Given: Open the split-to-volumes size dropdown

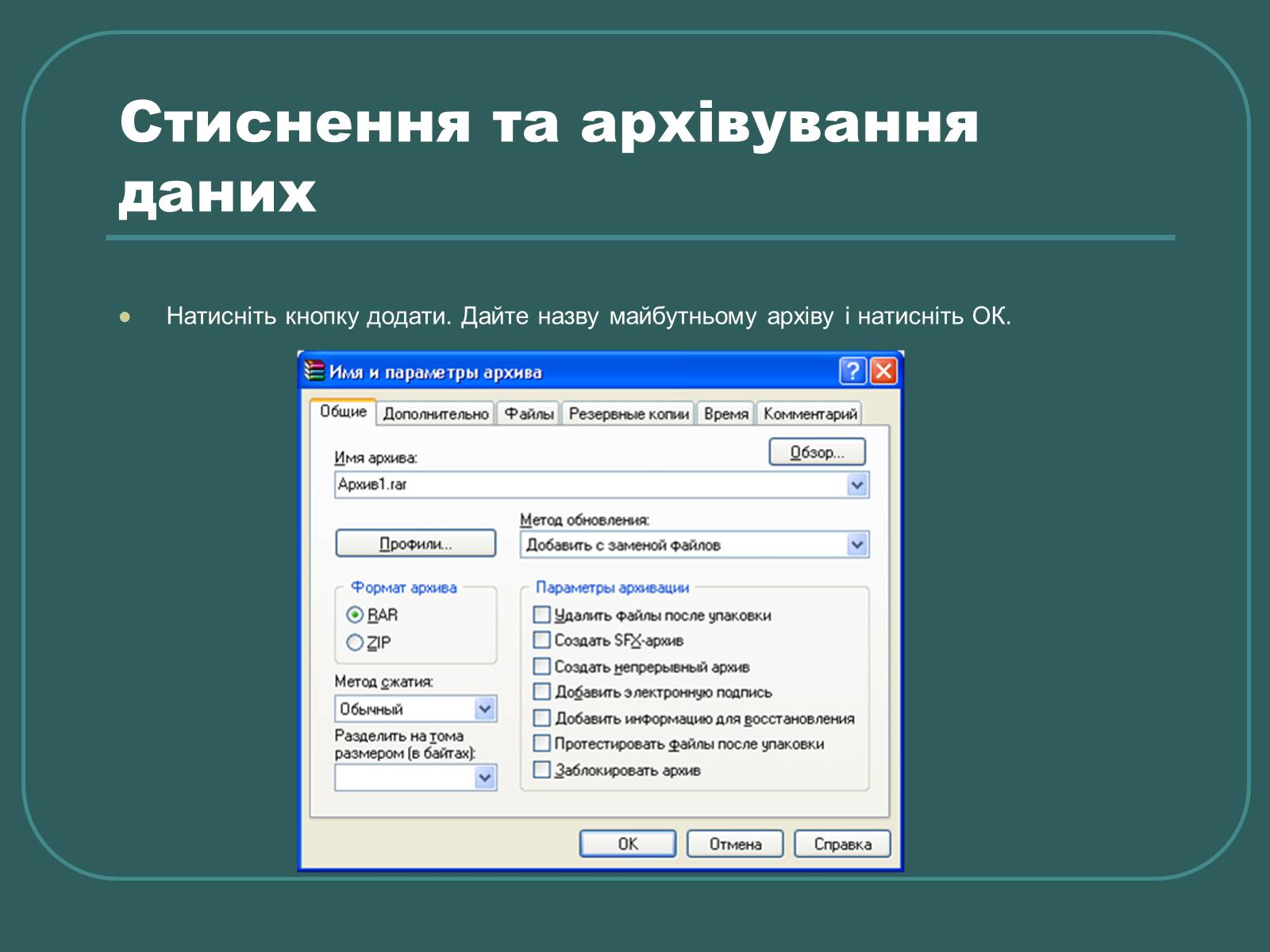Looking at the screenshot, I should click(416, 778).
